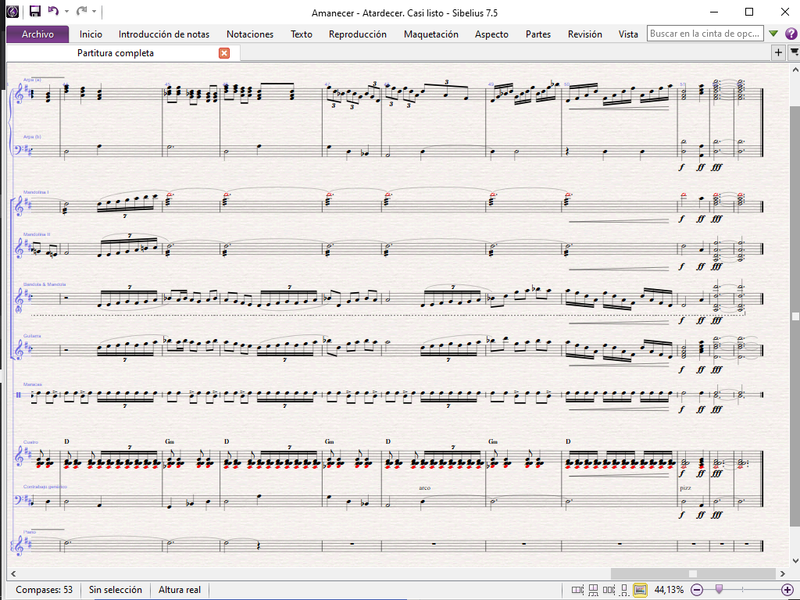Open the Archivo tab
The image size is (800, 600).
38,34
